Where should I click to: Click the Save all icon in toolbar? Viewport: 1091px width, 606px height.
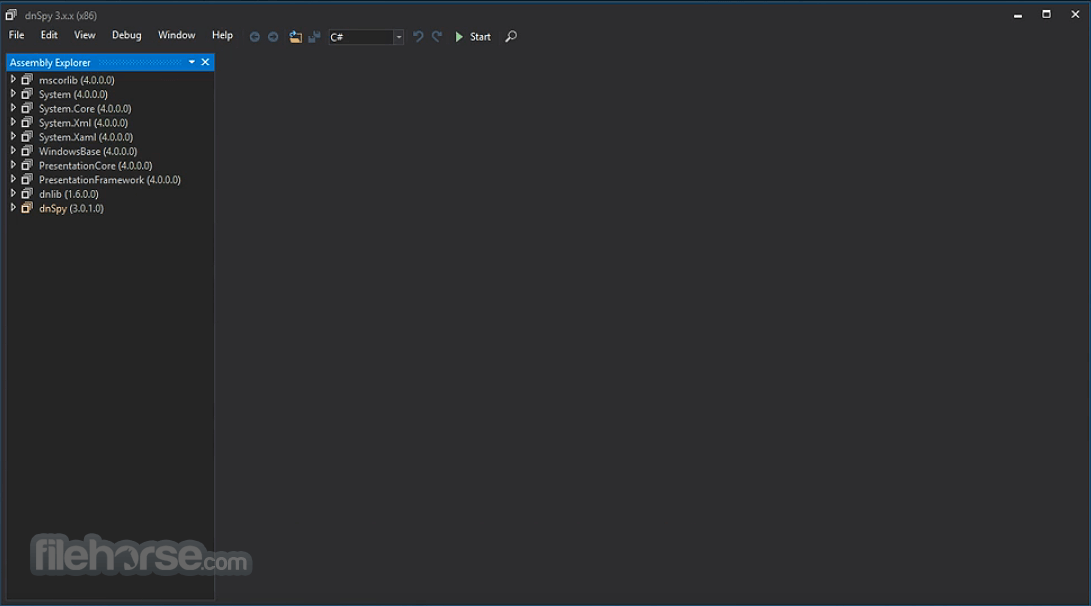pos(314,37)
